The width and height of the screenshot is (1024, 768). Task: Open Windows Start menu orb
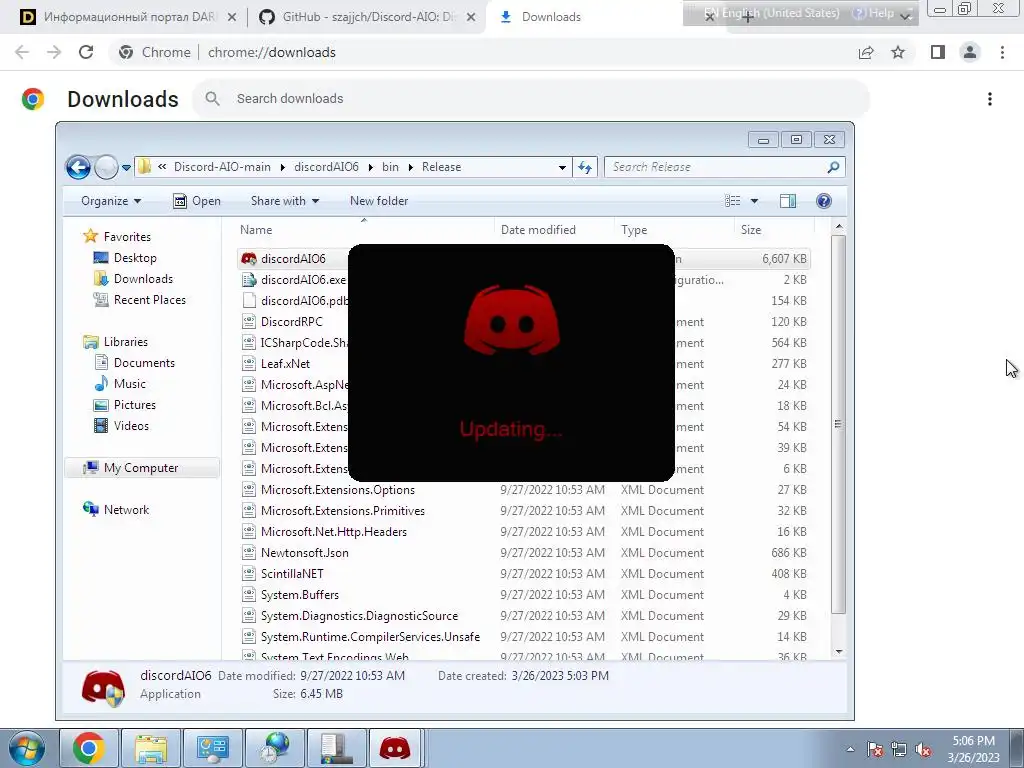tap(27, 748)
